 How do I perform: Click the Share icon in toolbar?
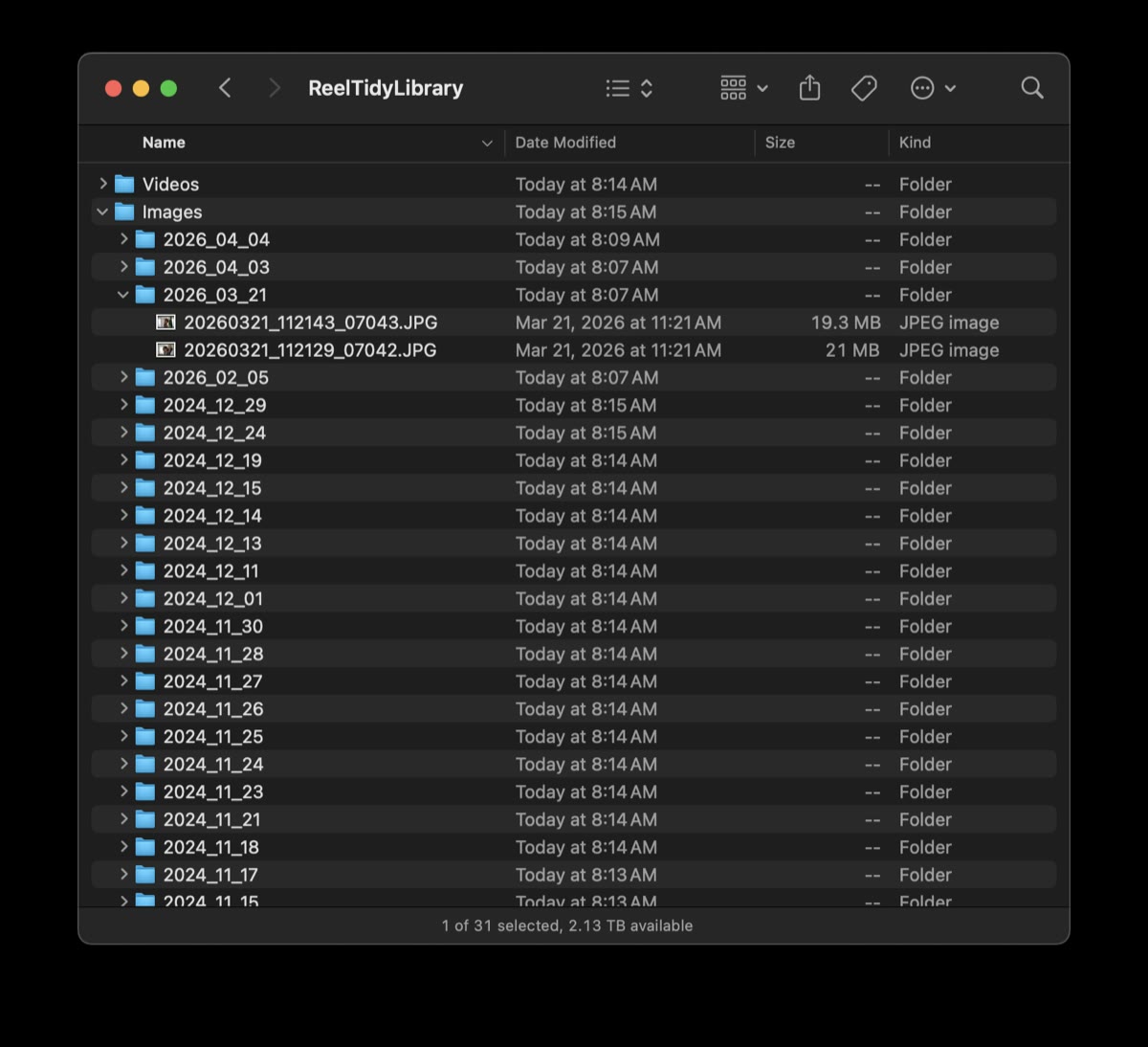(x=809, y=88)
